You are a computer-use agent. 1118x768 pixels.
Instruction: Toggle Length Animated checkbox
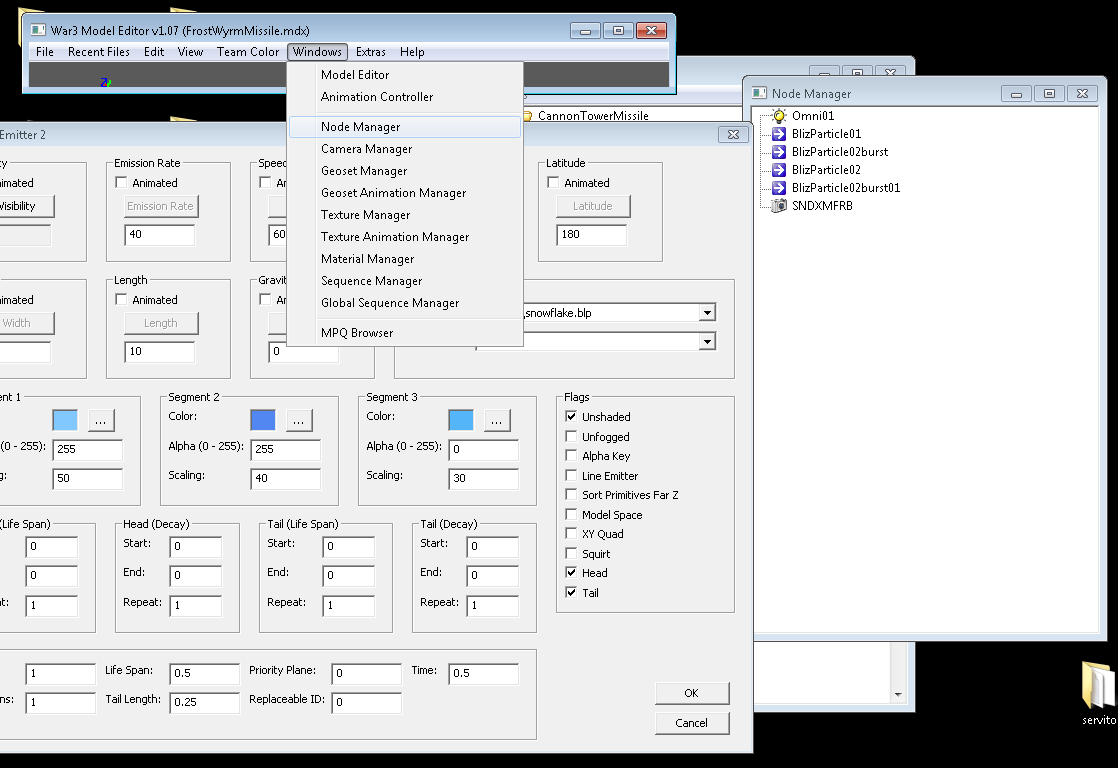[x=121, y=299]
